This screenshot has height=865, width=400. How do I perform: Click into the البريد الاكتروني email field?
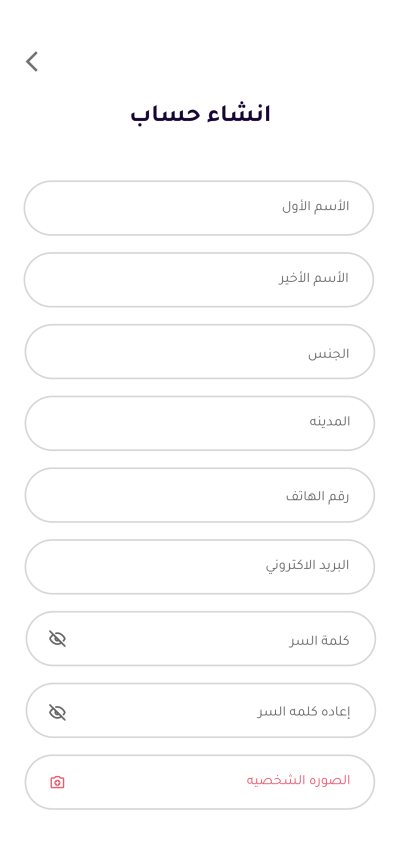(199, 567)
